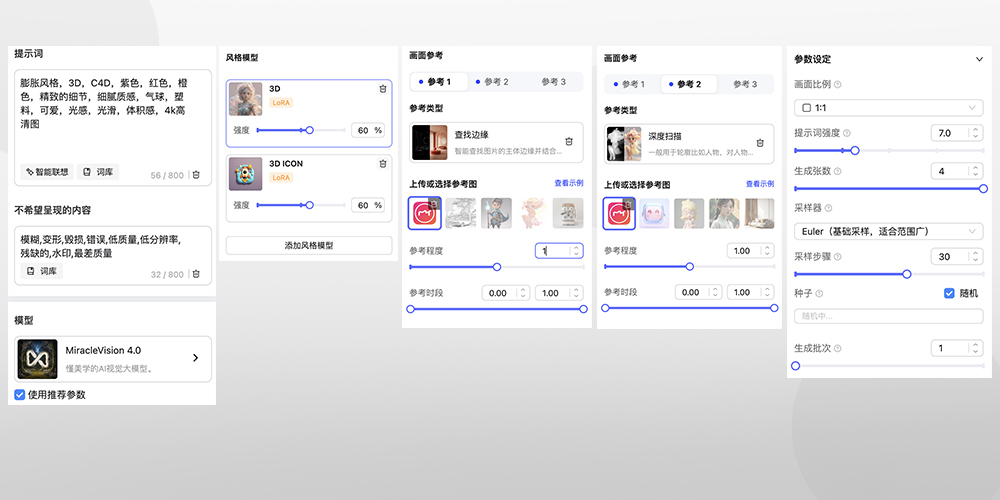The width and height of the screenshot is (1000, 500).
Task: Select the 深度扫描 reference type card
Action: [x=689, y=143]
